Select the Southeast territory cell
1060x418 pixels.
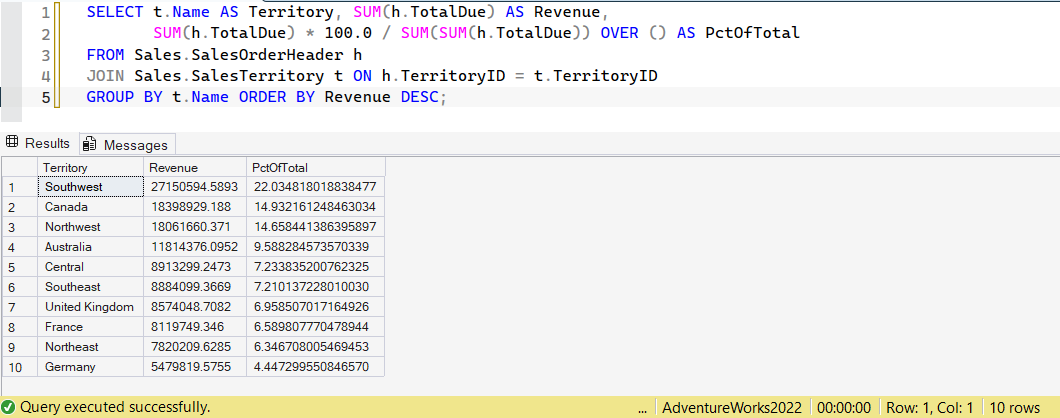point(91,287)
